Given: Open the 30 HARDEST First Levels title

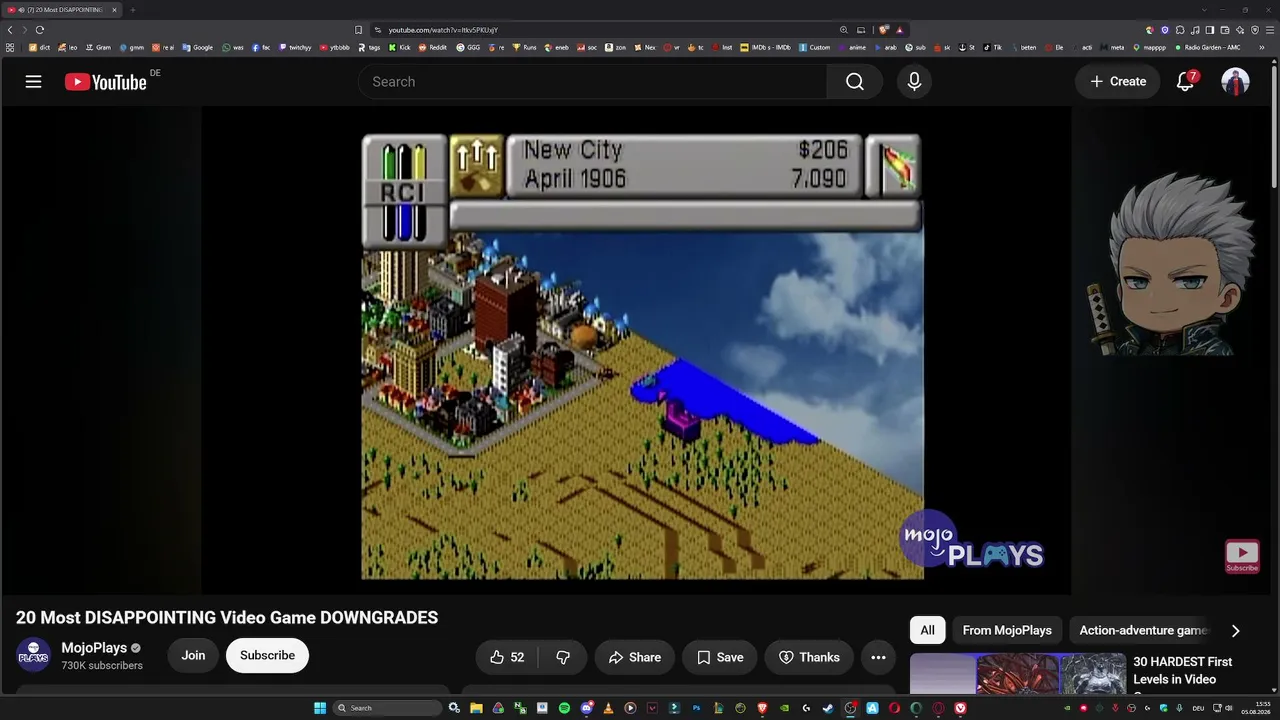Looking at the screenshot, I should tap(1182, 671).
